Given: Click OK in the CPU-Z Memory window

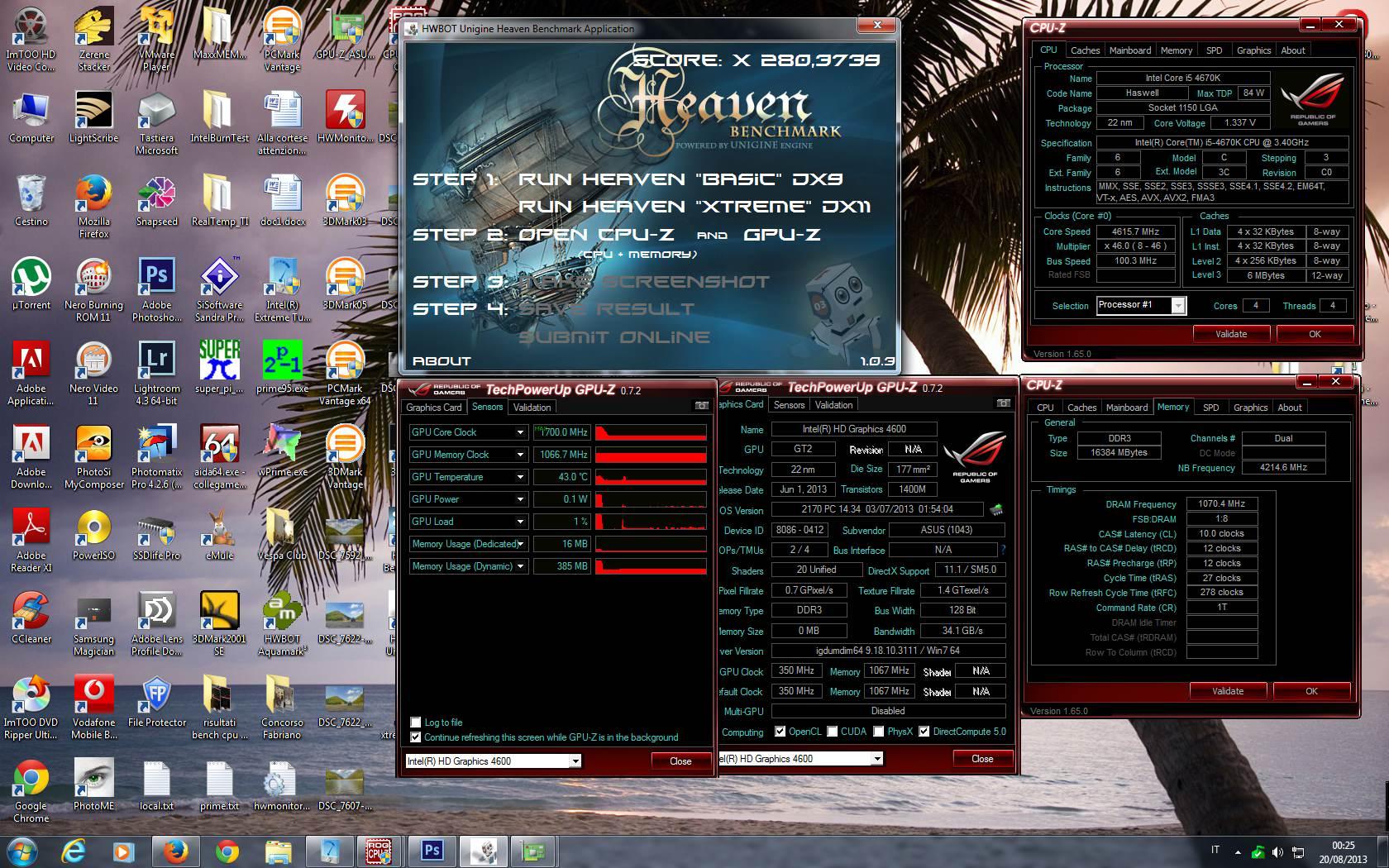Looking at the screenshot, I should (1311, 691).
